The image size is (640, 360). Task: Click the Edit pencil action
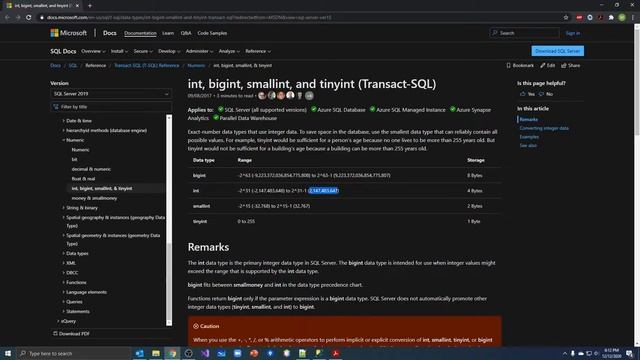pyautogui.click(x=548, y=65)
